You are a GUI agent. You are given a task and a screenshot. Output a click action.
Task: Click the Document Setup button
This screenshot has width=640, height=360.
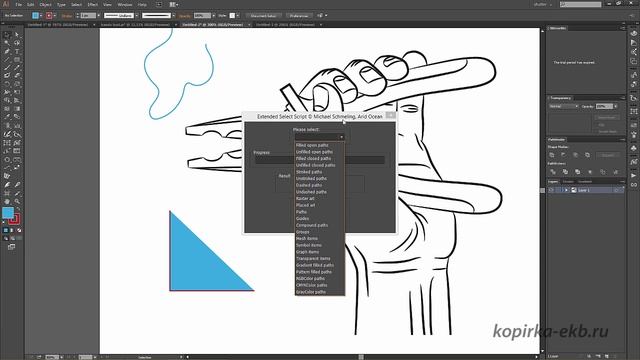click(263, 16)
